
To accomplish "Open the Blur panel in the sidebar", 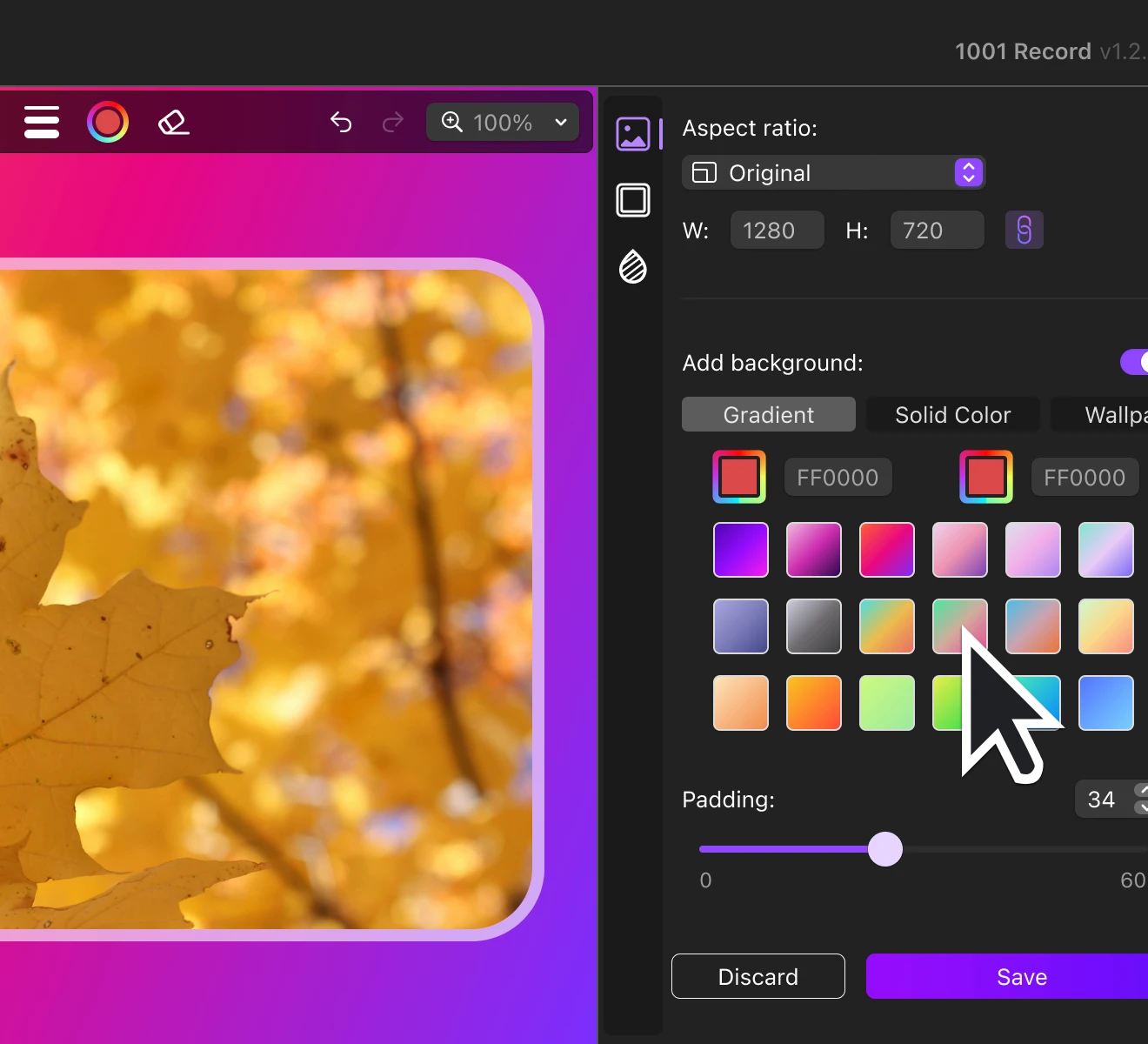I will click(632, 268).
